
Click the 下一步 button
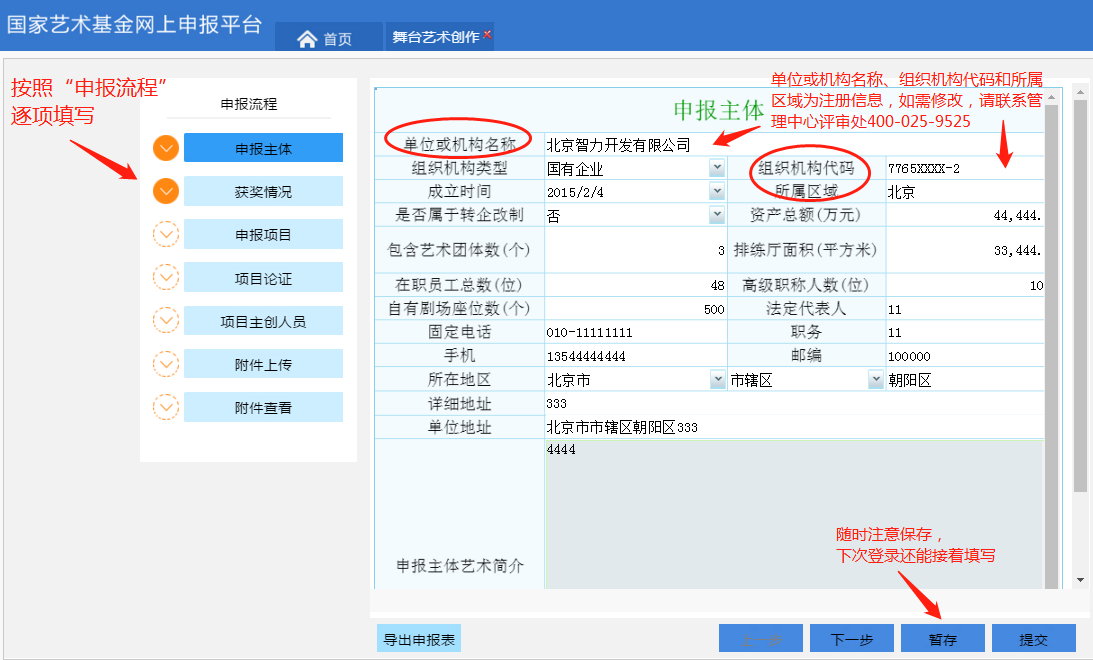[852, 639]
